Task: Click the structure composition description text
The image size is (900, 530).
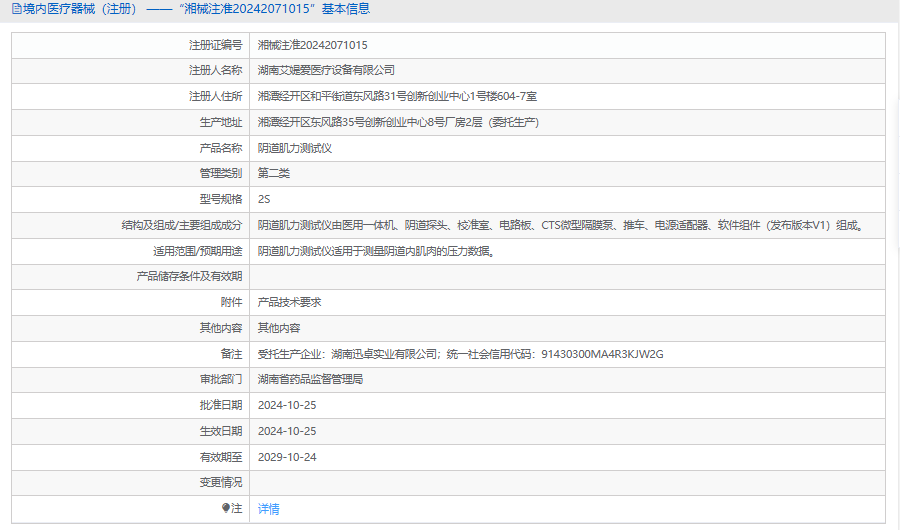Action: coord(561,225)
